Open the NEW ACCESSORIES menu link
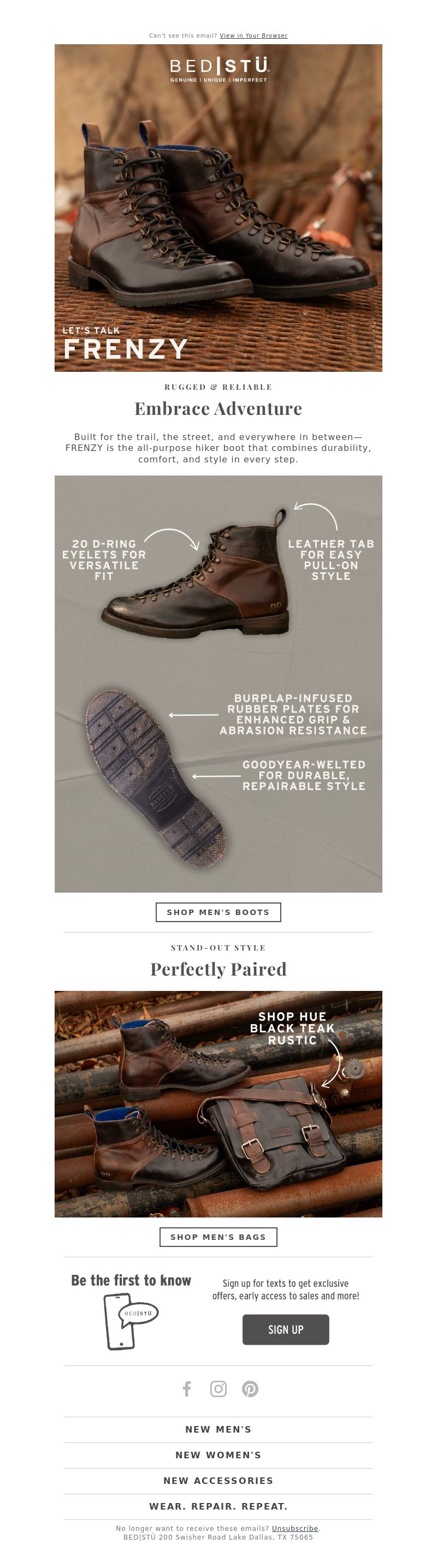The width and height of the screenshot is (437, 1568). pyautogui.click(x=218, y=1480)
